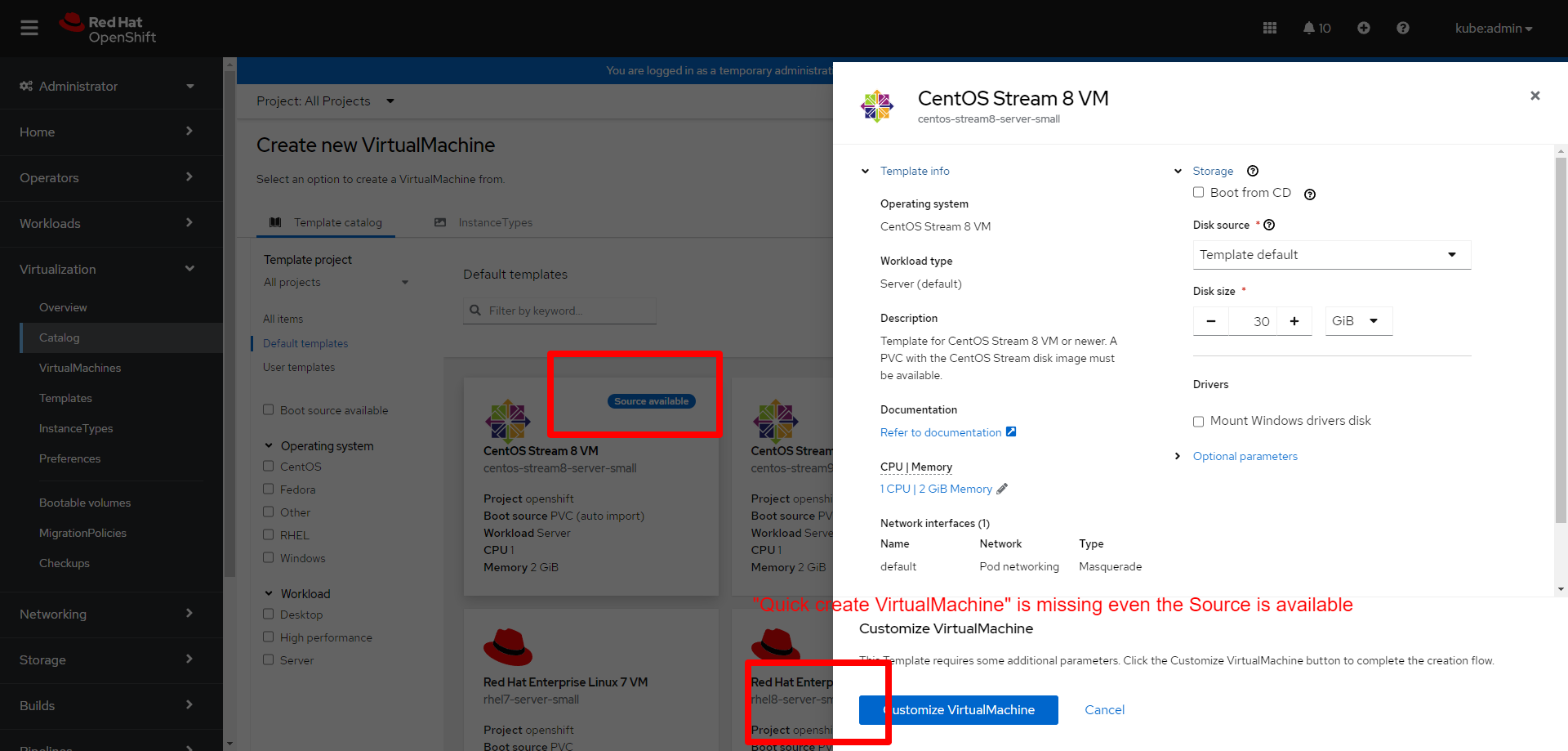Click the disk size value field
The width and height of the screenshot is (1568, 751).
click(x=1253, y=321)
